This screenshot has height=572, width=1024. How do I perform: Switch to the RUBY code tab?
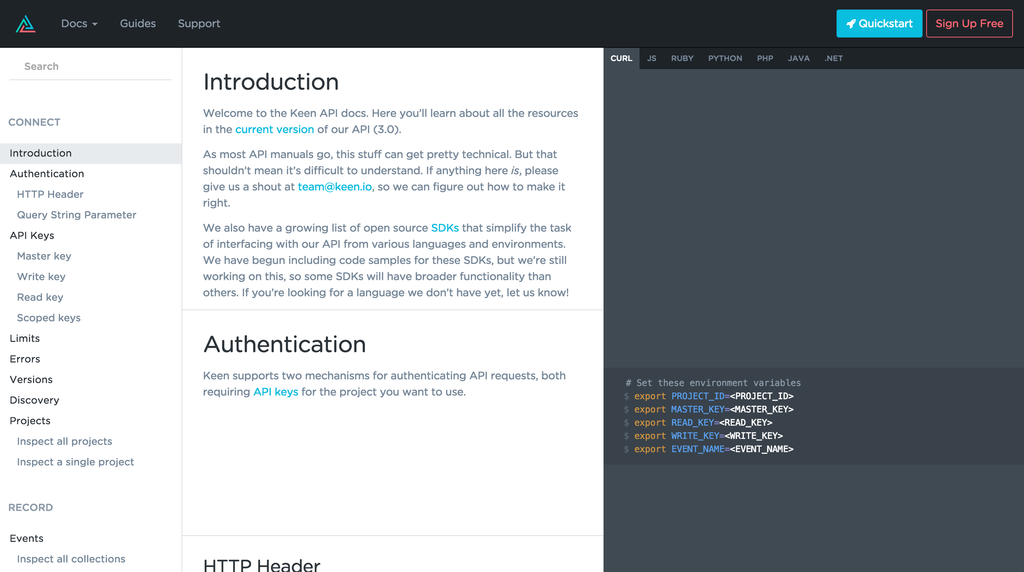coord(682,58)
